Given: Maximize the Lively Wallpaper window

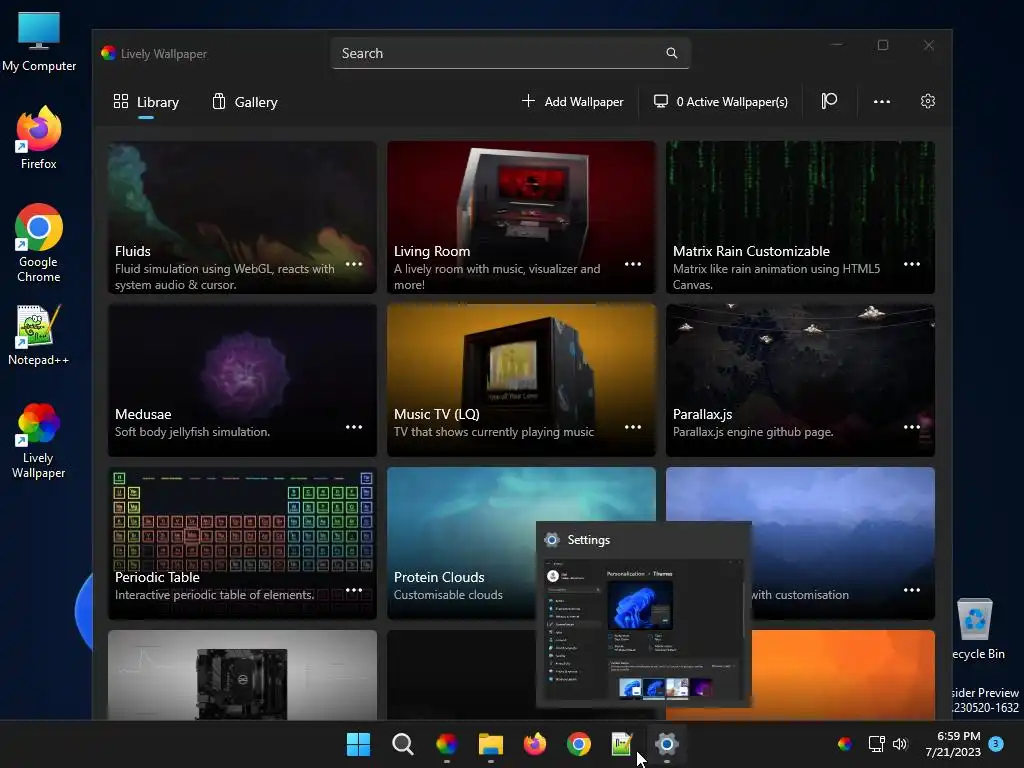Looking at the screenshot, I should click(883, 45).
